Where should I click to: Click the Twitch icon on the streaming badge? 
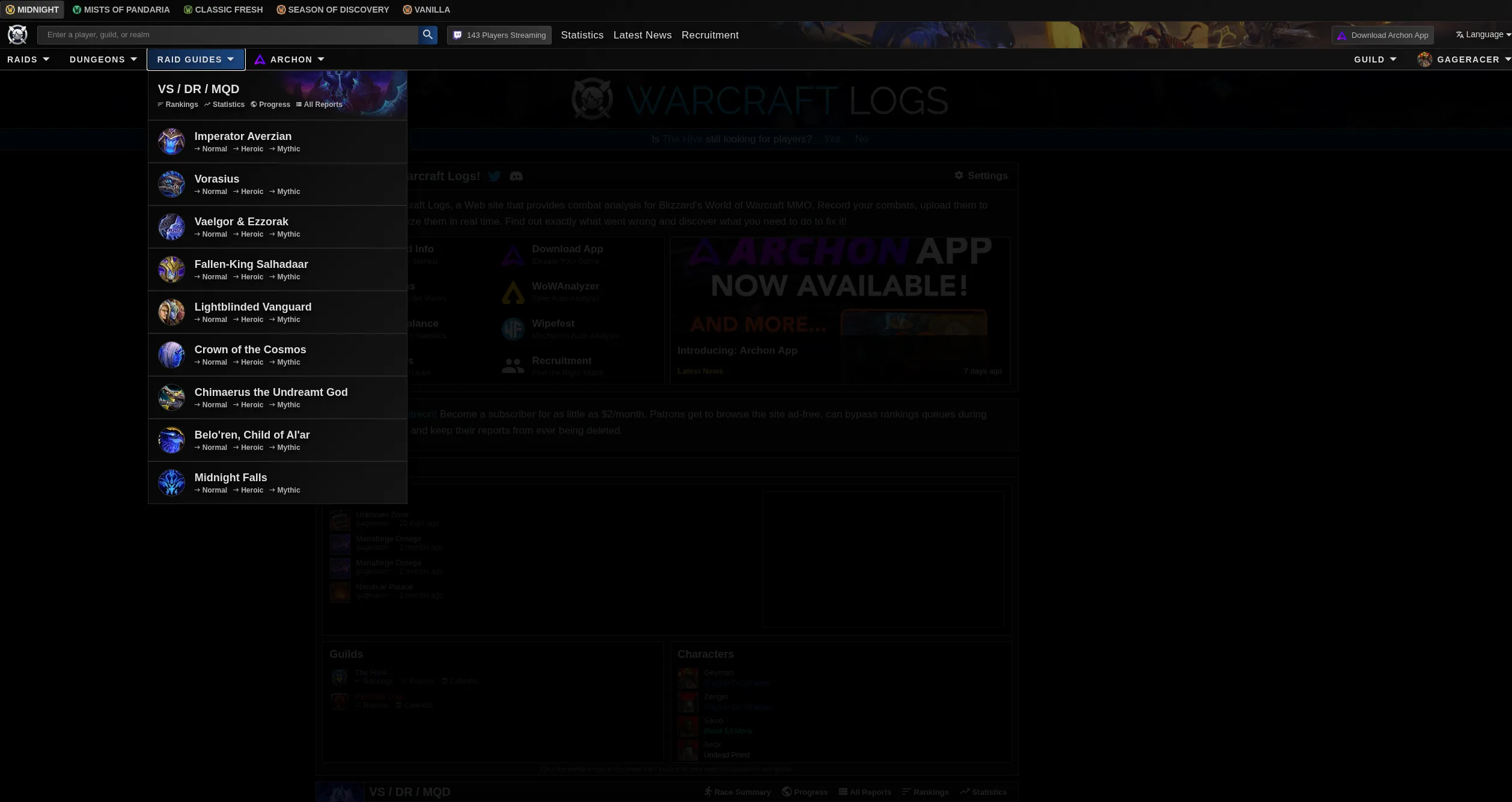(x=458, y=35)
